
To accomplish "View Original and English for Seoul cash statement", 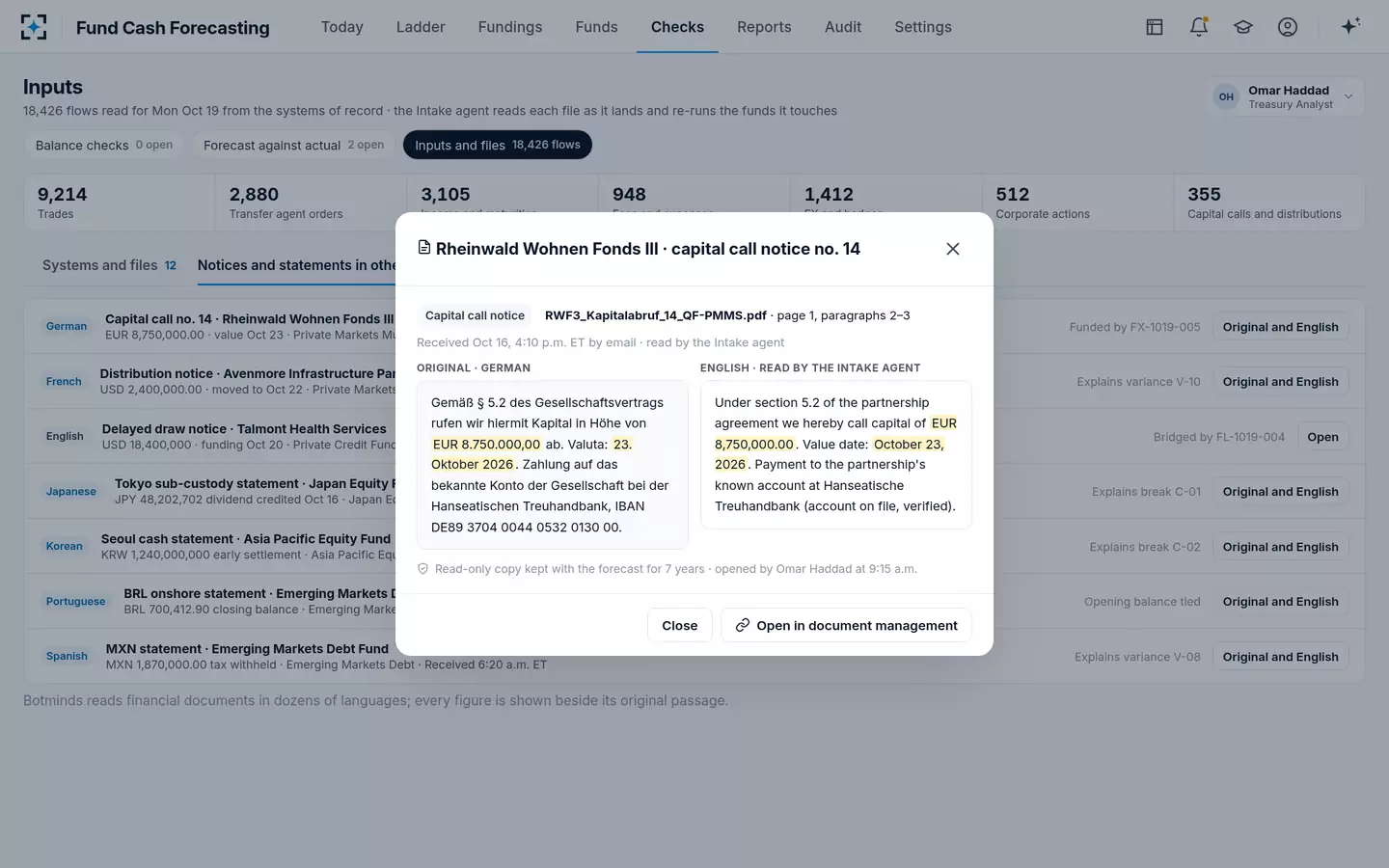I will pos(1280,547).
